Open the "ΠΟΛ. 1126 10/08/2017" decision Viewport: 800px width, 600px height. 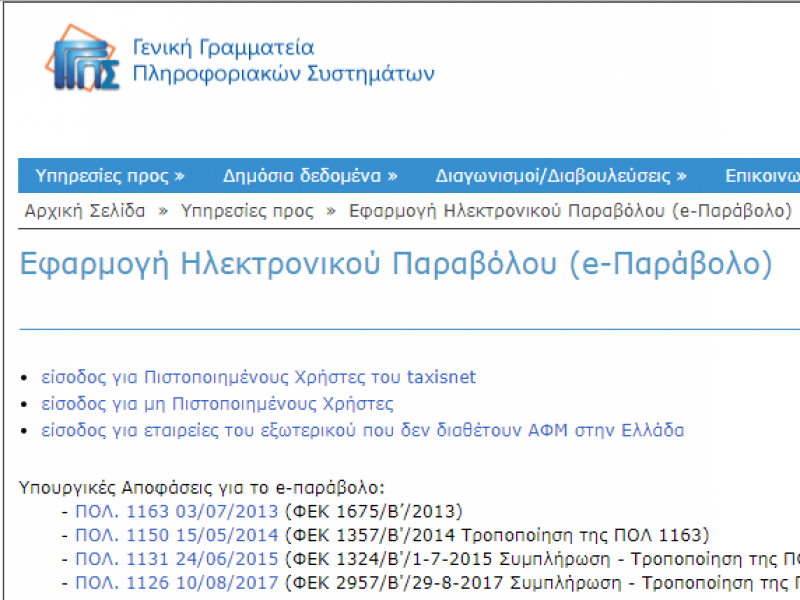(x=176, y=582)
